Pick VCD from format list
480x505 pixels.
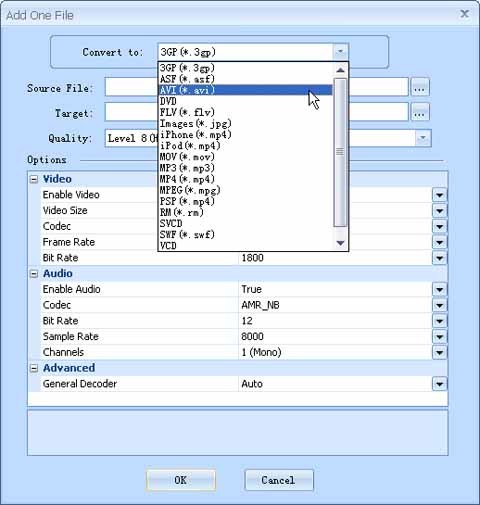pos(246,246)
